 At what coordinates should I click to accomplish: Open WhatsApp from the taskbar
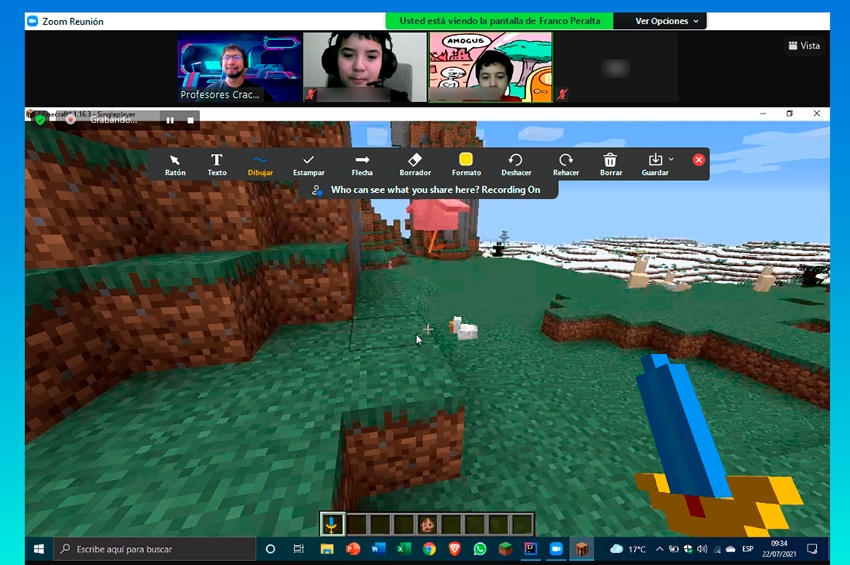(x=480, y=549)
